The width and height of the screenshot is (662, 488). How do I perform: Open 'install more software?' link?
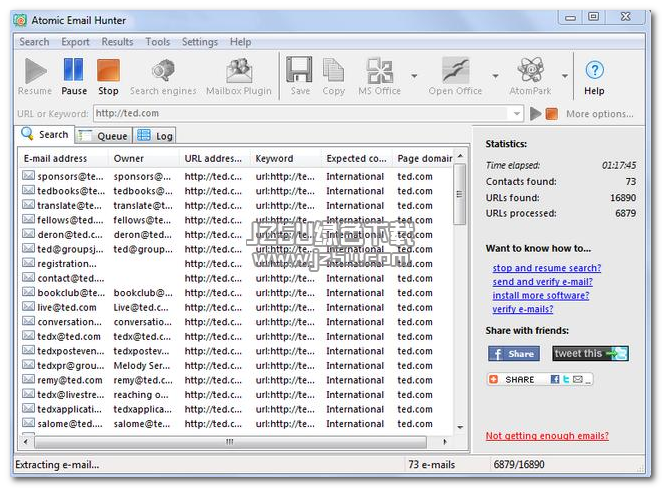point(541,295)
